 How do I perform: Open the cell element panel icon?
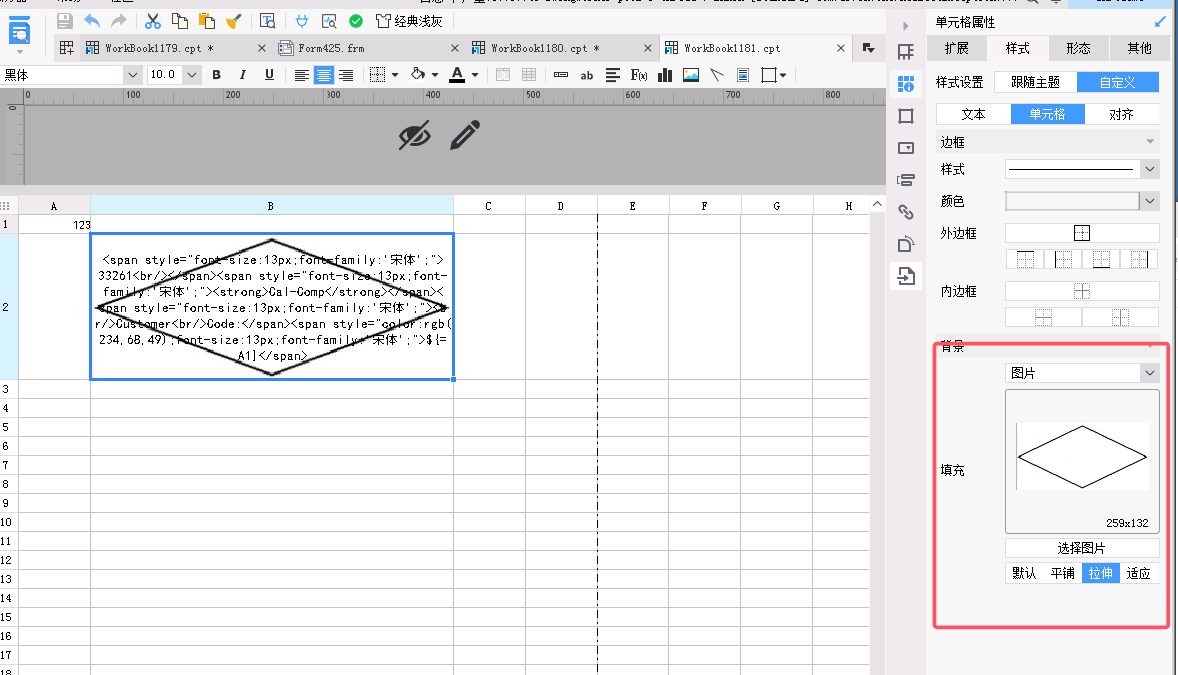coord(906,52)
